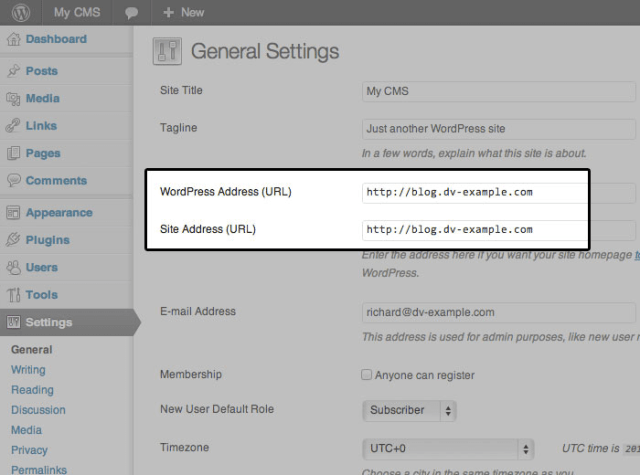The image size is (640, 475).
Task: Open General settings submenu link
Action: 31,350
